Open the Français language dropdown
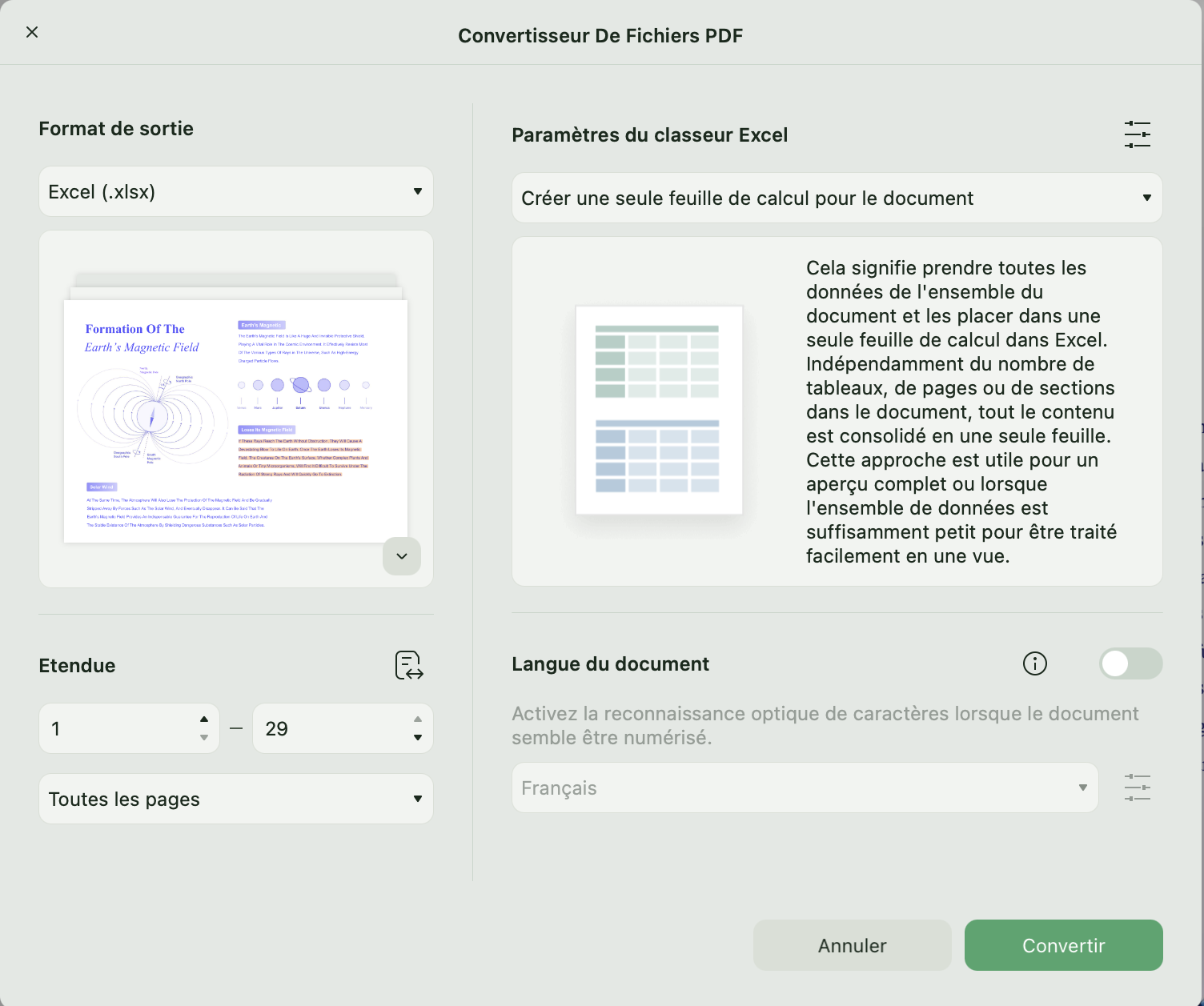Viewport: 1204px width, 1006px height. (805, 788)
